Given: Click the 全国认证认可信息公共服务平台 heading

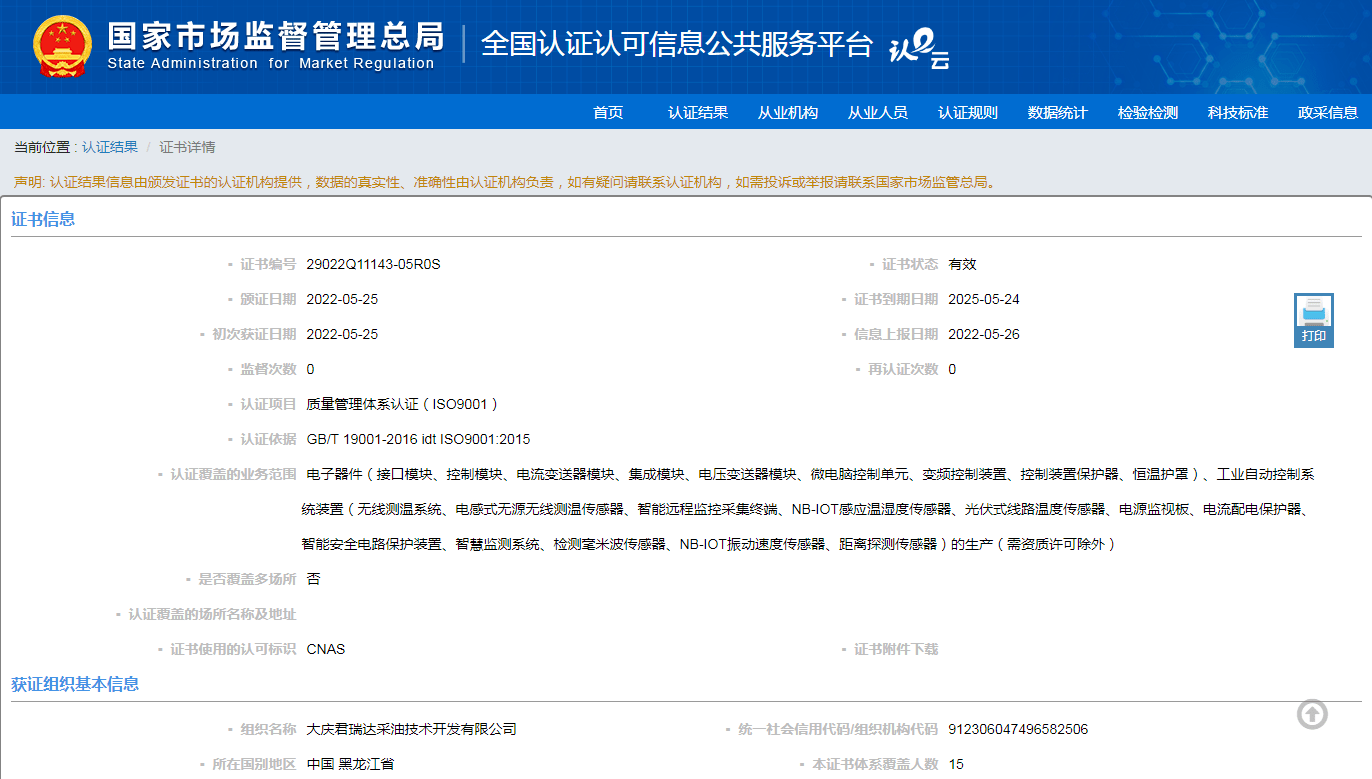Looking at the screenshot, I should click(x=677, y=45).
